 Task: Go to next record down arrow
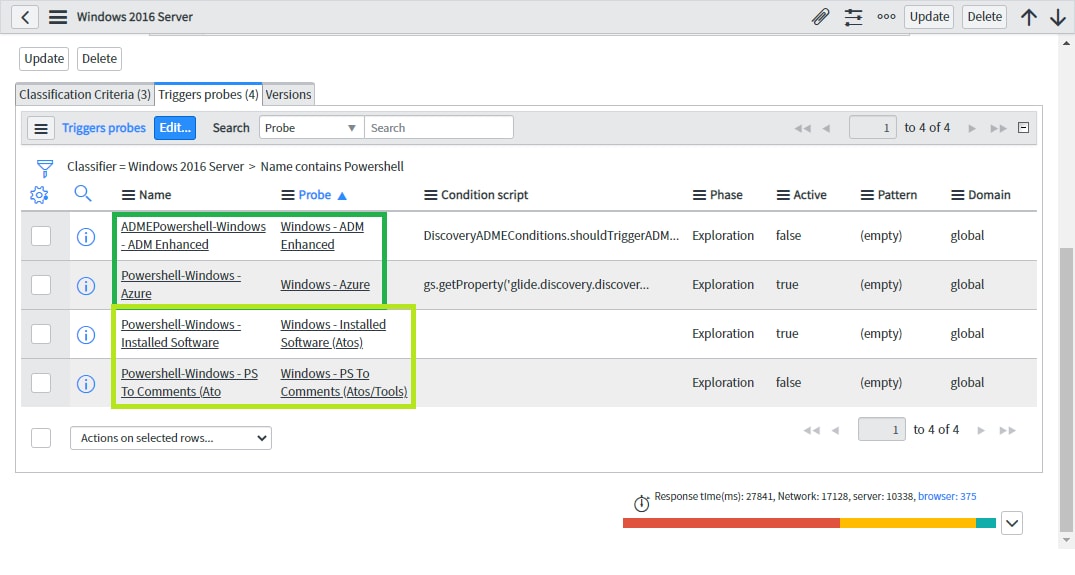[1058, 17]
